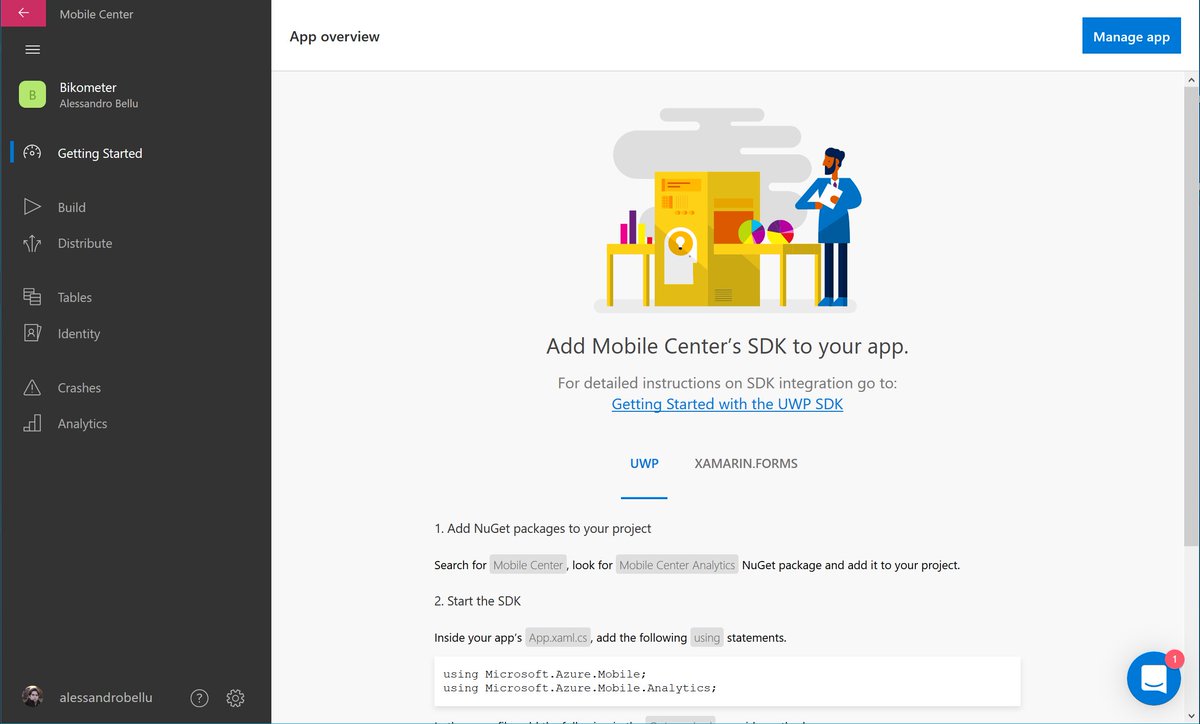Click the Manage app button
1200x724 pixels.
pyautogui.click(x=1131, y=36)
